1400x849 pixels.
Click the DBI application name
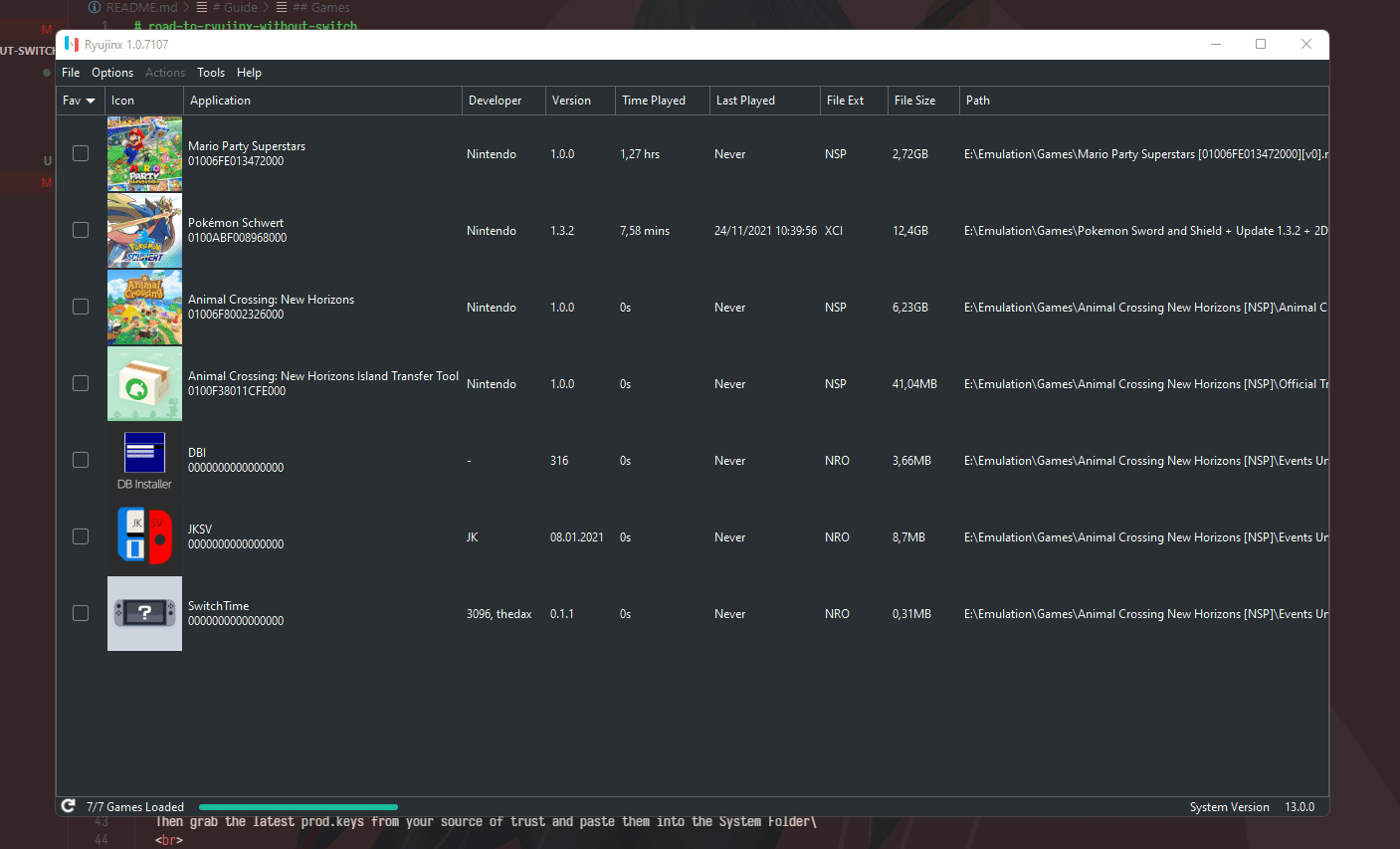(x=197, y=453)
